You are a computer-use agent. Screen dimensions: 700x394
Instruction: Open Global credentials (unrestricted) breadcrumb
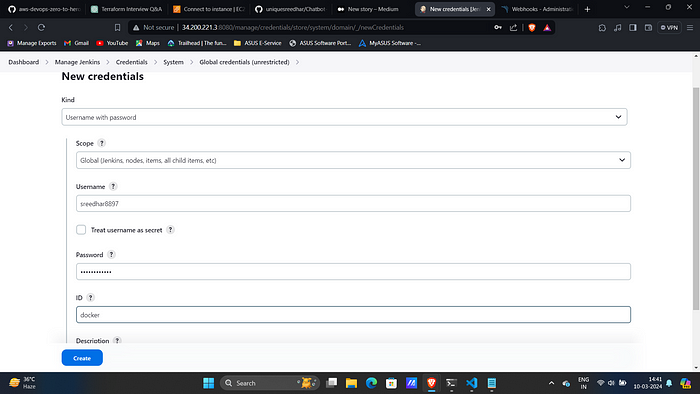tap(244, 62)
